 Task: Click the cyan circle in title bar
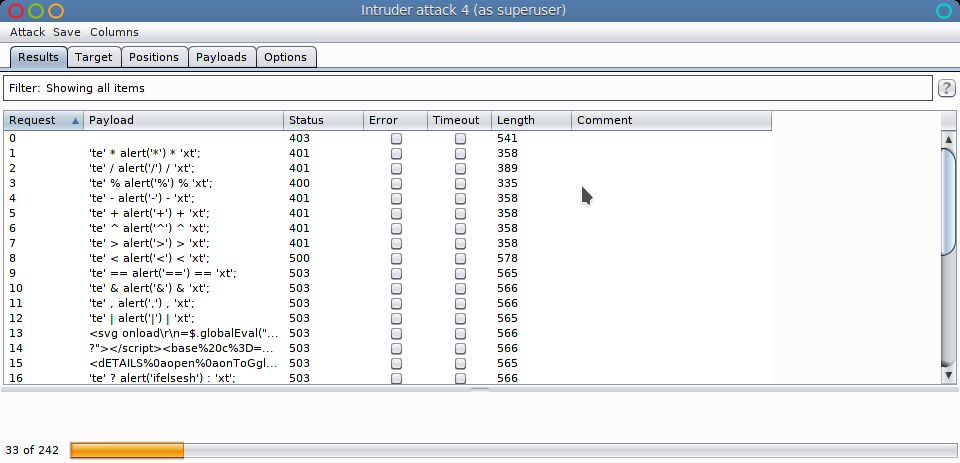coord(944,10)
